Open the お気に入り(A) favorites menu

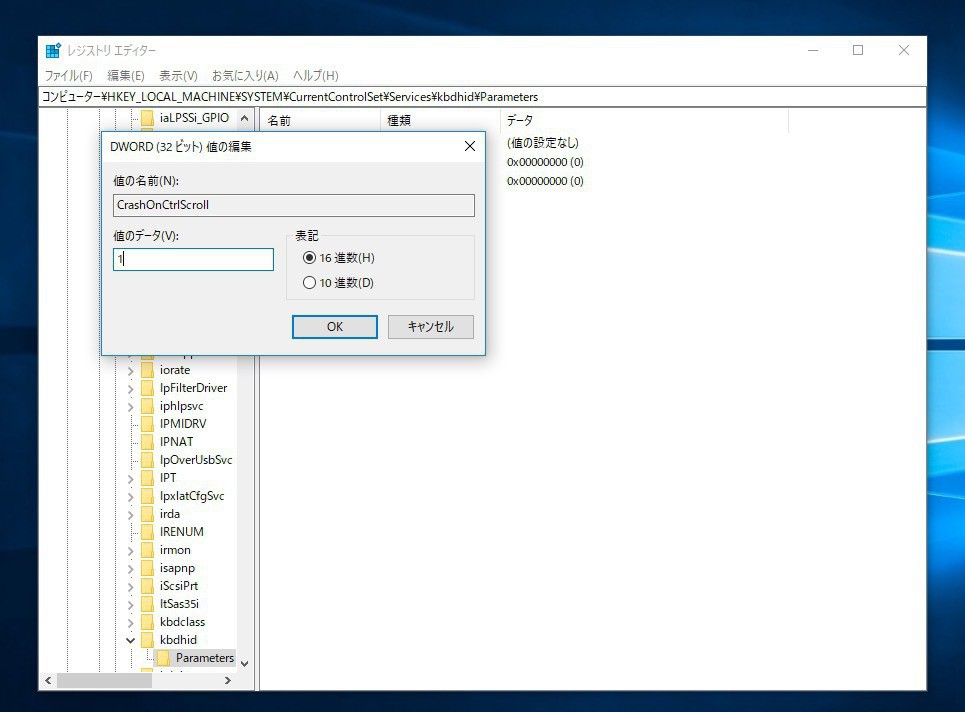click(x=244, y=76)
